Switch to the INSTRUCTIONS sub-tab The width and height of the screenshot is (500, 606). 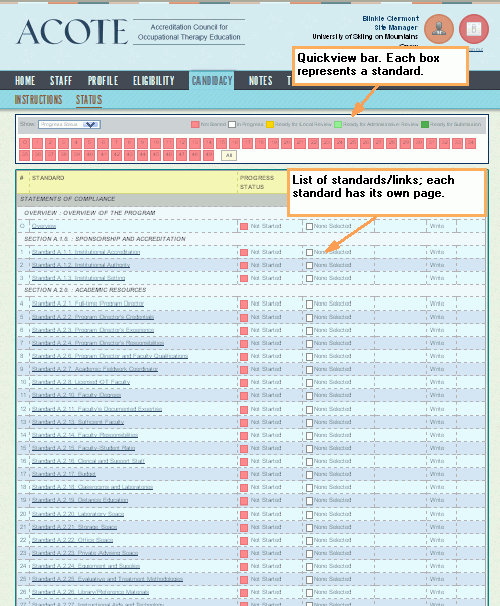(38, 100)
